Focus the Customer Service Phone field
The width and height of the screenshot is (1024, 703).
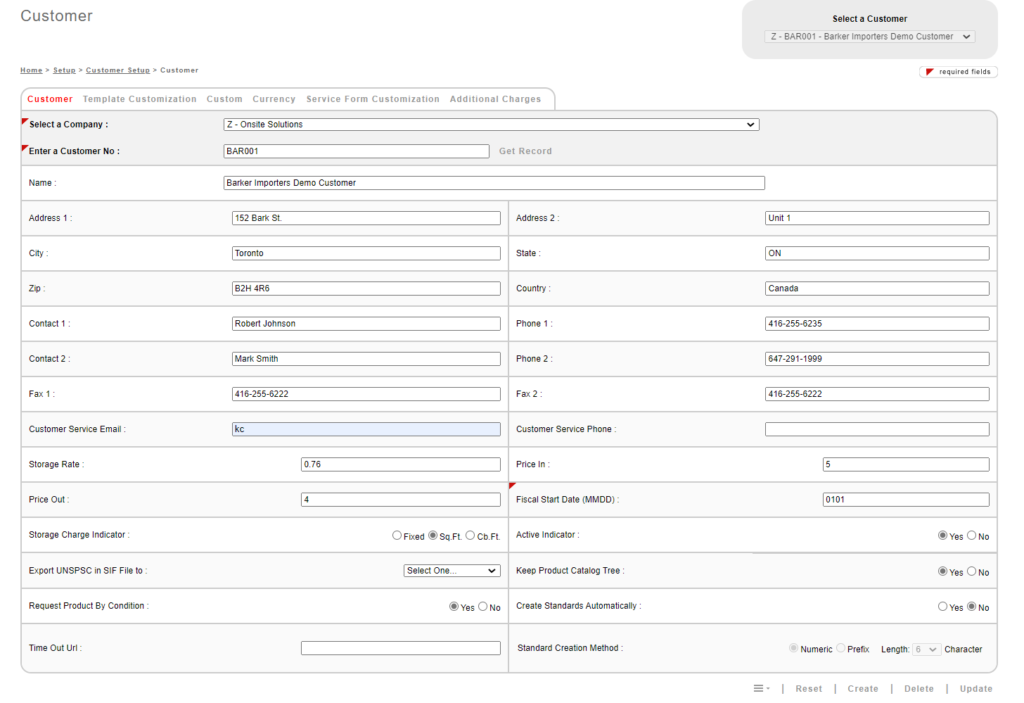tap(877, 429)
